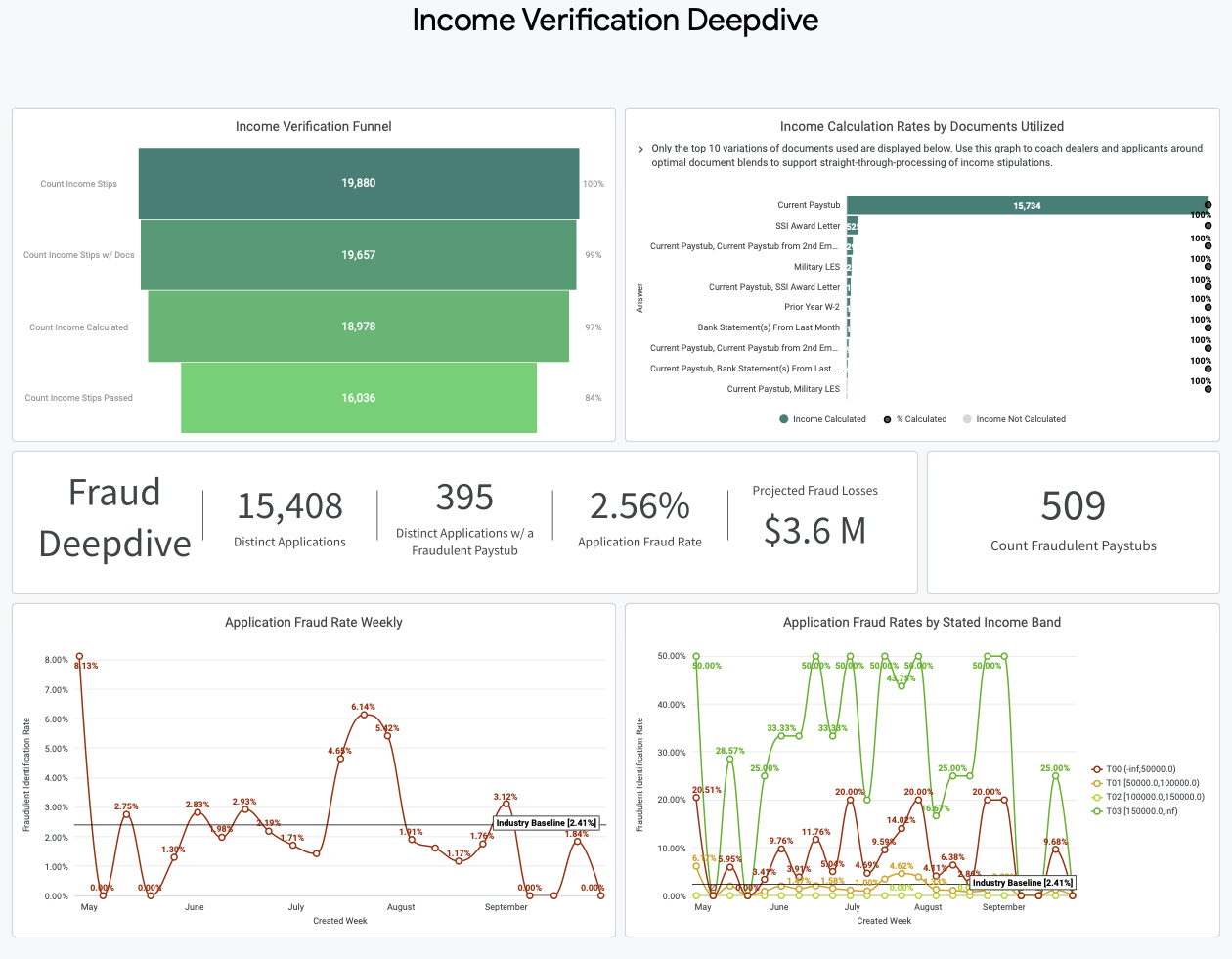Click the 509 Count Fraudulent Paystubs value

pos(1073,507)
